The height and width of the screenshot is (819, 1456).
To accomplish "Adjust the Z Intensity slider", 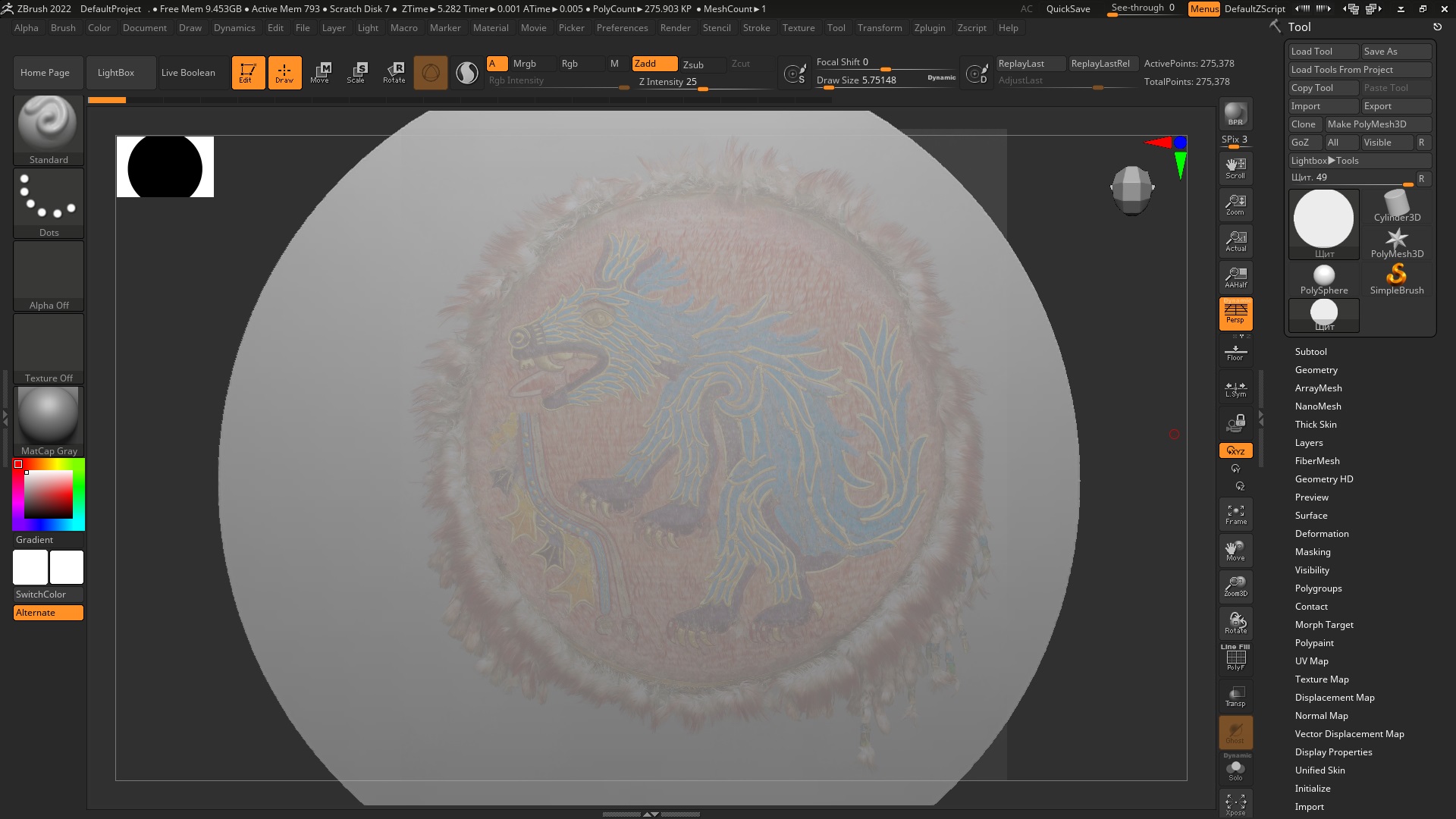I will pyautogui.click(x=704, y=82).
